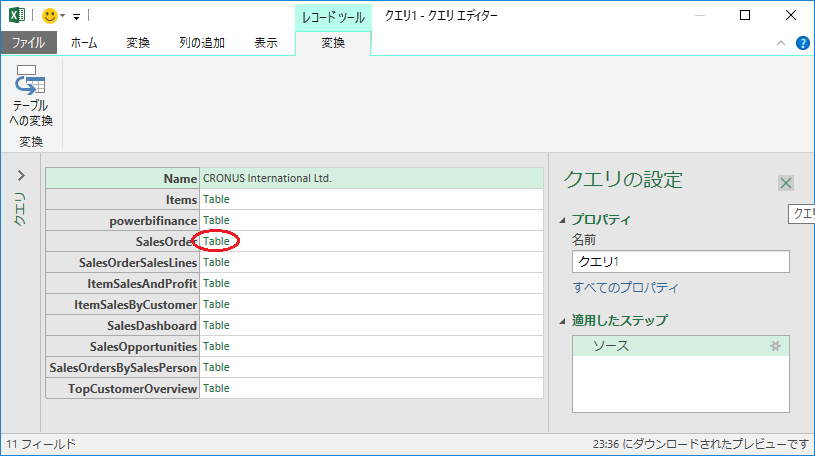Click the Excel icon in title bar
The width and height of the screenshot is (815, 456).
pos(17,16)
